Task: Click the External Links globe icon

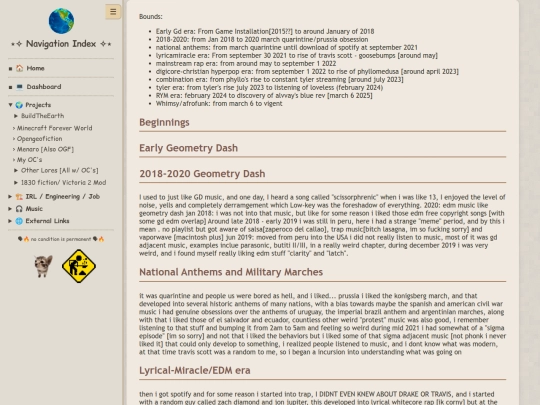Action: [x=19, y=221]
